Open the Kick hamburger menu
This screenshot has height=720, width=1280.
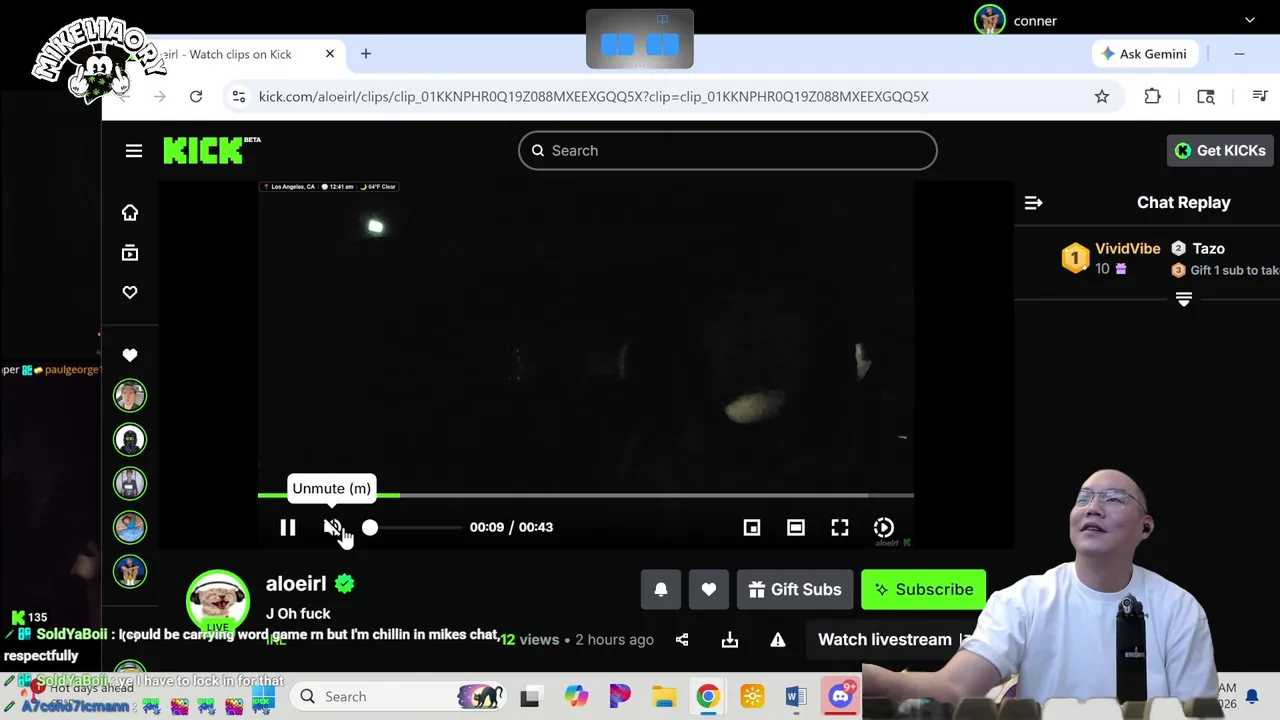click(x=134, y=150)
